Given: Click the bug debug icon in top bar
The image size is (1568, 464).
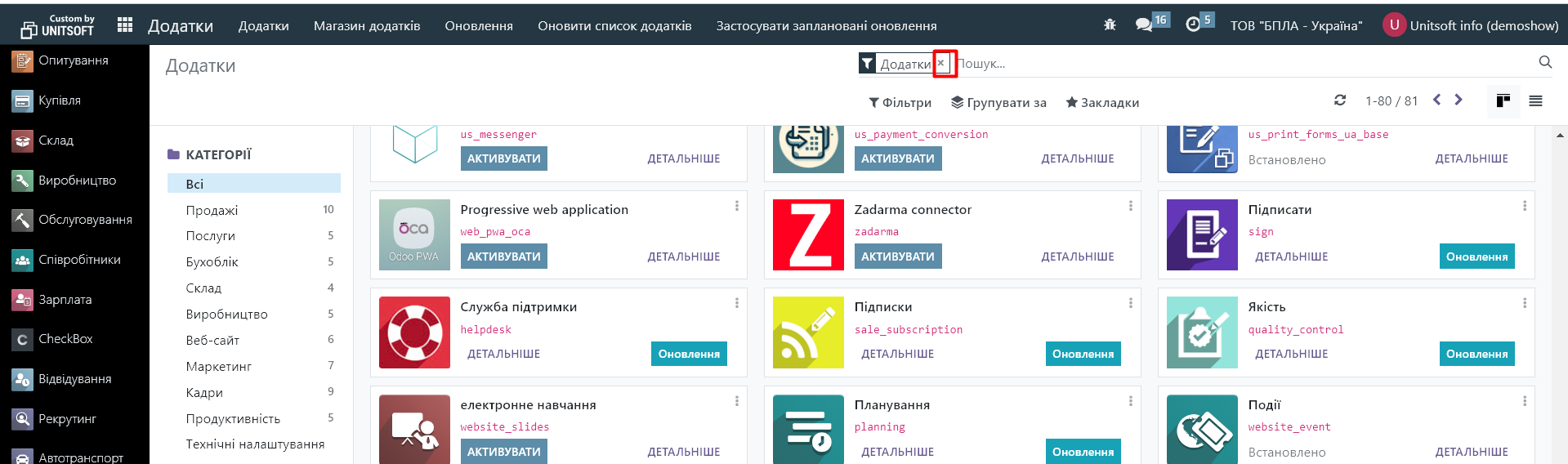Looking at the screenshot, I should tap(1110, 25).
